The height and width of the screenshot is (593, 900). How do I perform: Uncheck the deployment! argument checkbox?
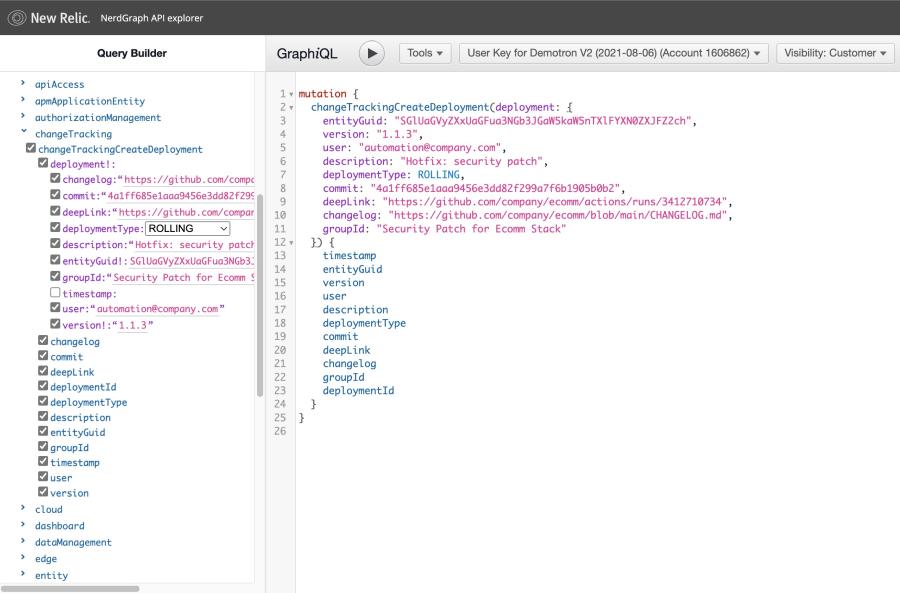43,163
